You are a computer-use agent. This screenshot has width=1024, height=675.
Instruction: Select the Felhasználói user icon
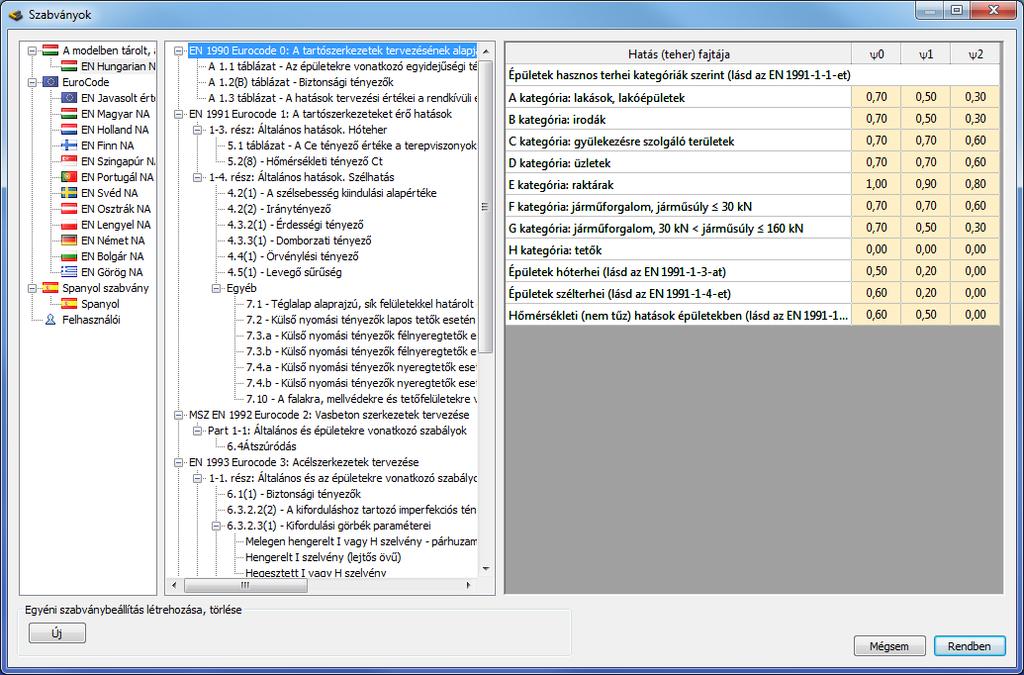(x=50, y=320)
